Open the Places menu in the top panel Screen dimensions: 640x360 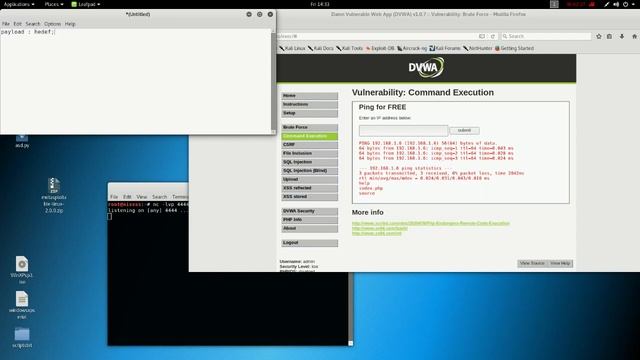point(53,4)
